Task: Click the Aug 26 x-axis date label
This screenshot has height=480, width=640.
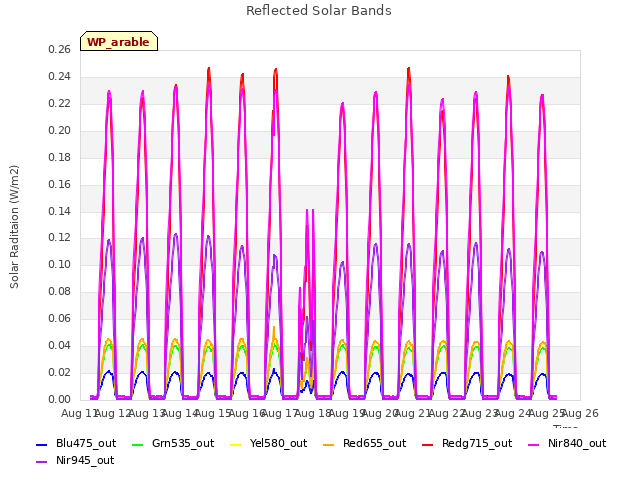Action: click(x=580, y=413)
